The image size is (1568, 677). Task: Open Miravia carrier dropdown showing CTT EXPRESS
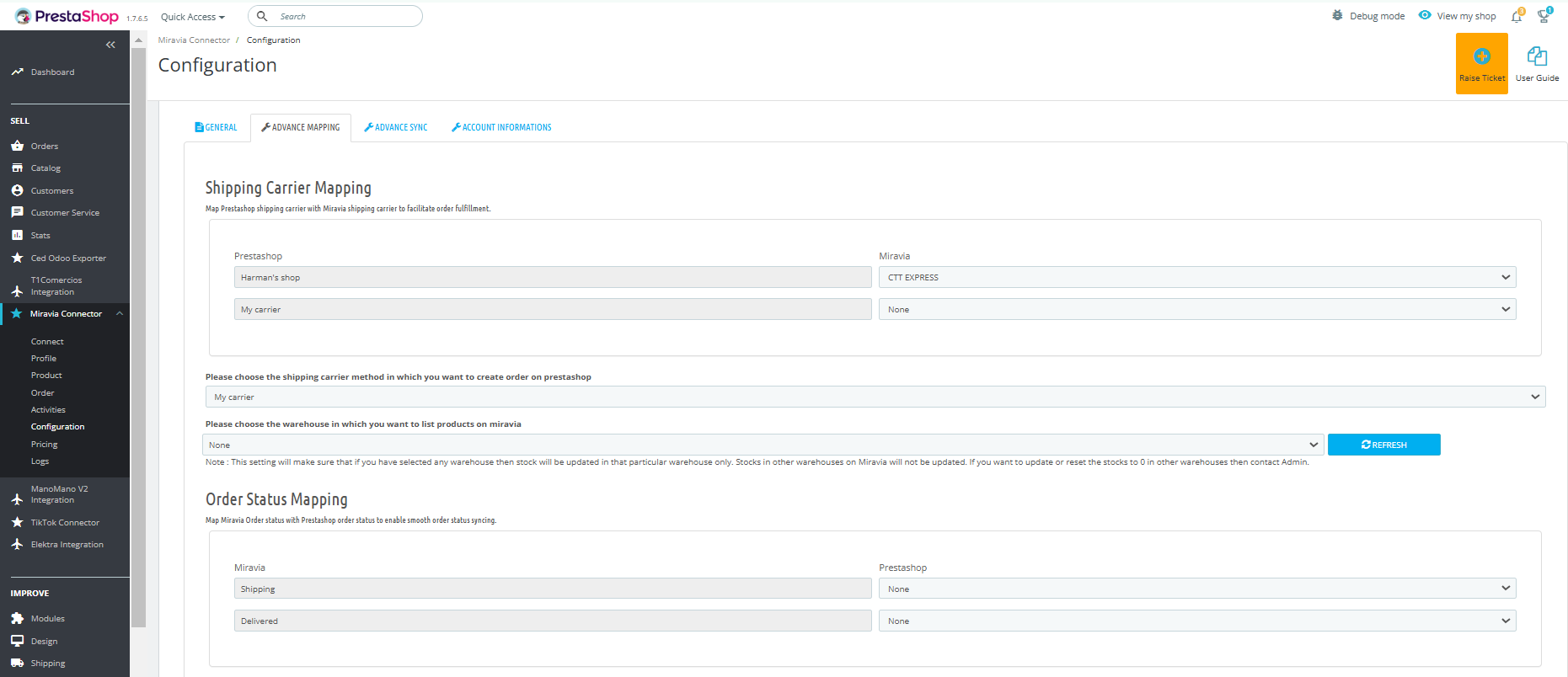tap(1197, 277)
